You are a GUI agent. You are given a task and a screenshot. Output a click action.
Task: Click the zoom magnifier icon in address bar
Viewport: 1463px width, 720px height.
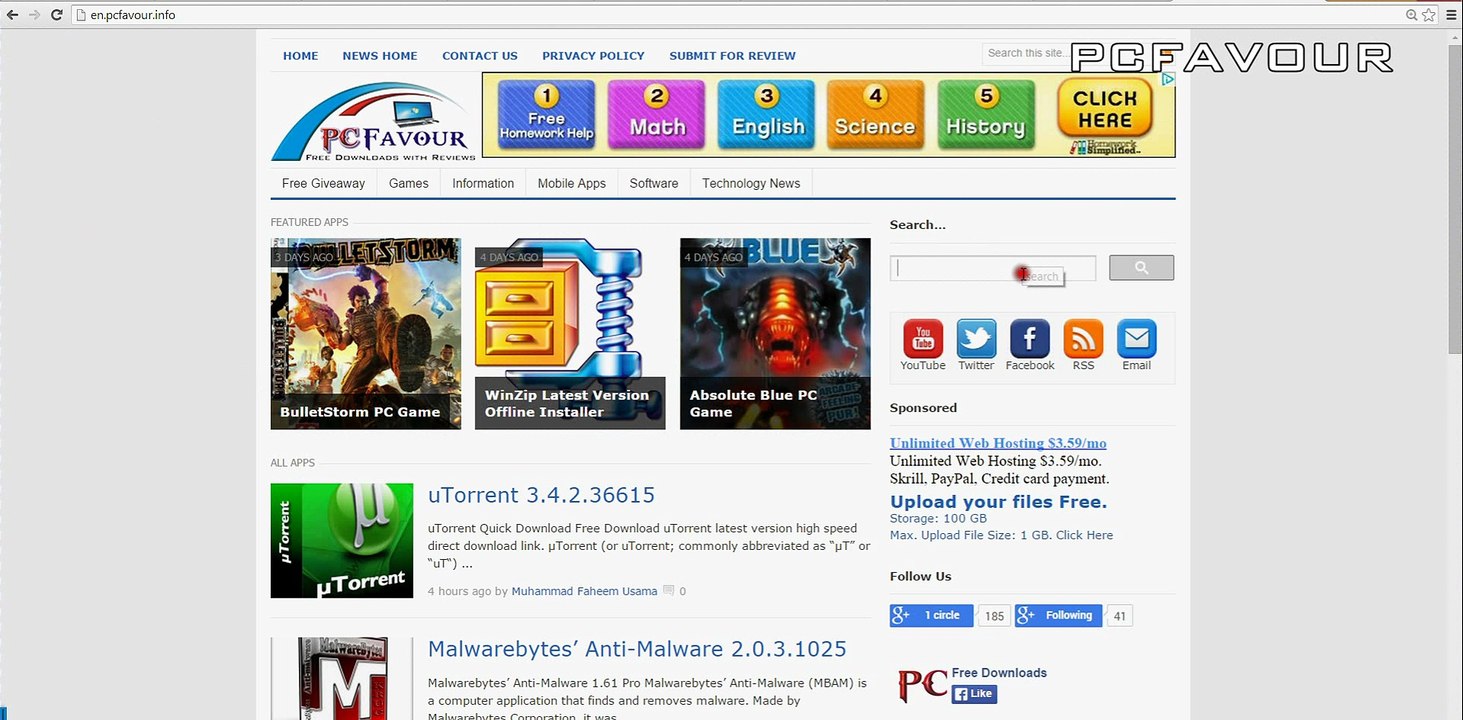(x=1412, y=15)
